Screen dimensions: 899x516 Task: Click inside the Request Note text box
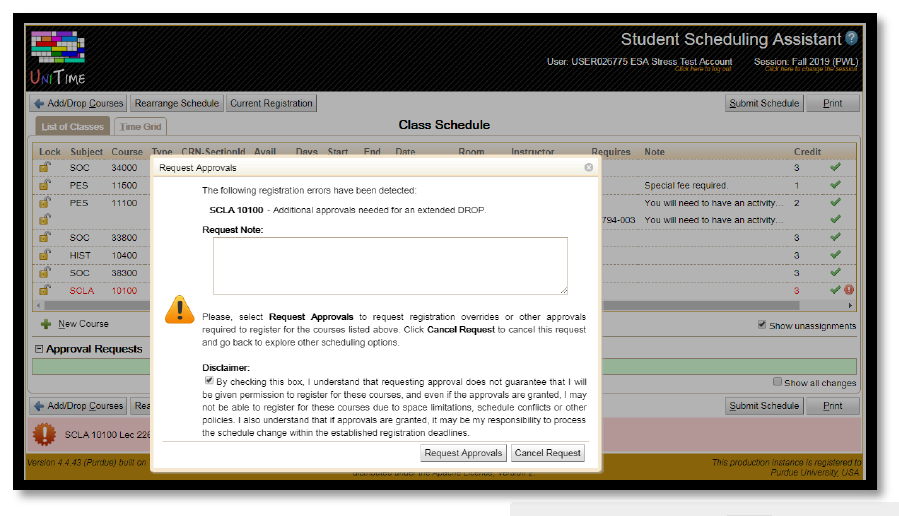(x=390, y=265)
